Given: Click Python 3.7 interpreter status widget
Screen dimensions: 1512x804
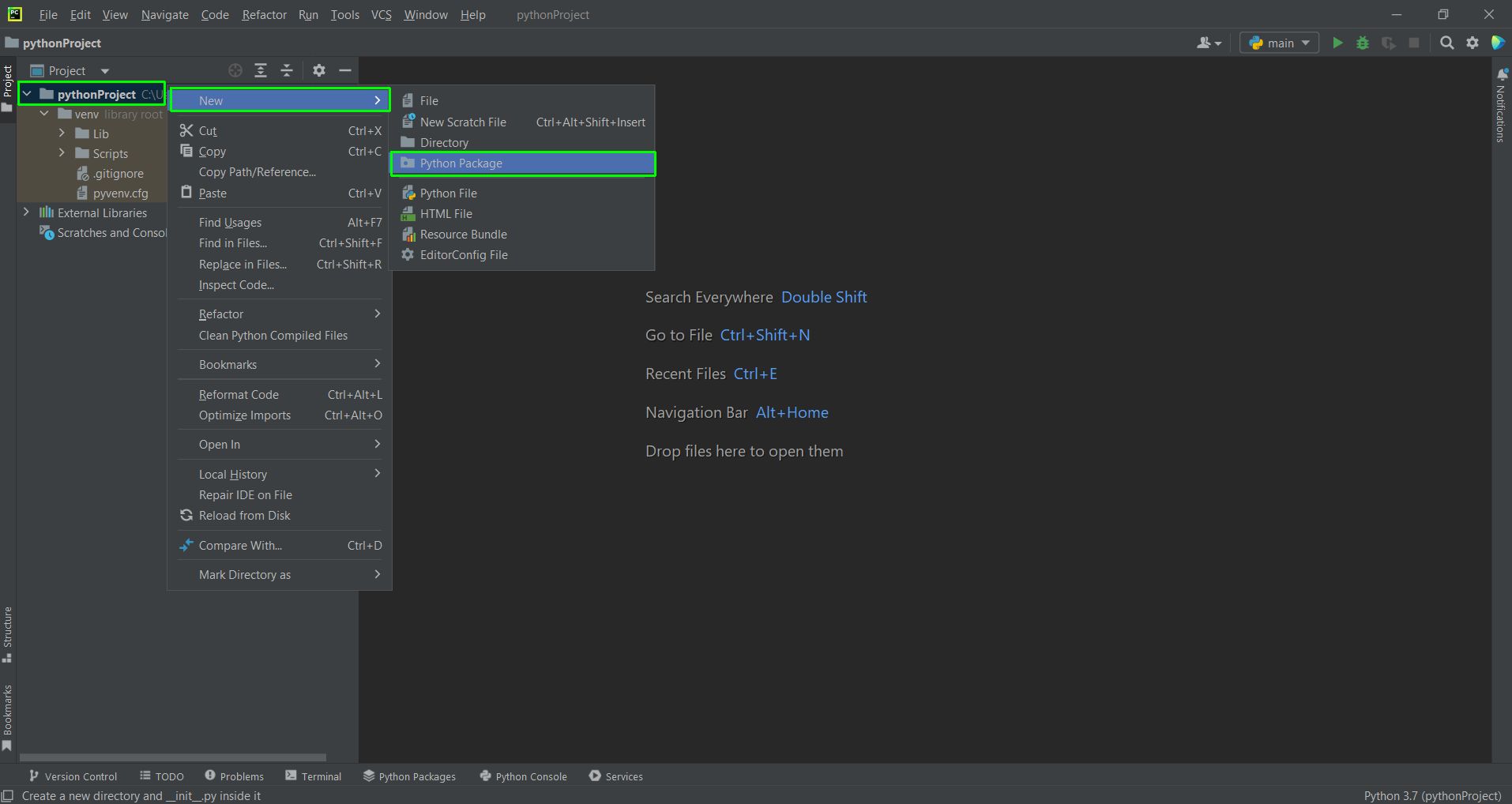Looking at the screenshot, I should [1432, 795].
